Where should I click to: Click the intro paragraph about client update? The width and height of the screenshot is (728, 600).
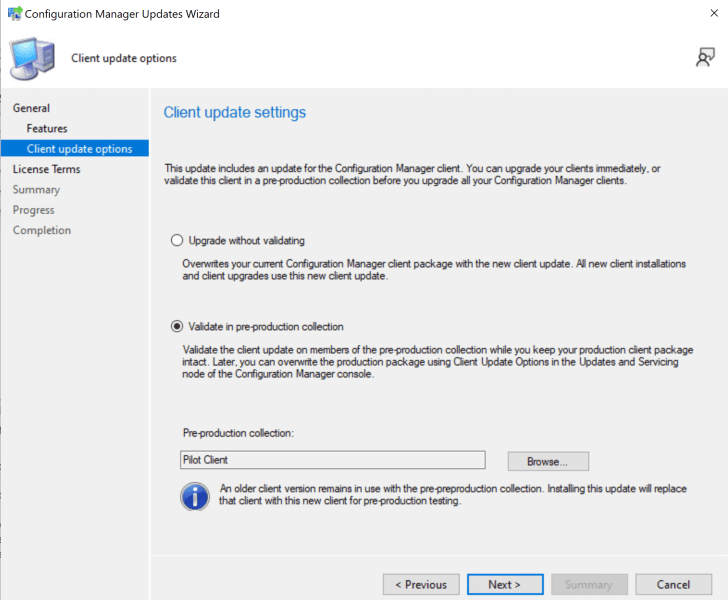click(412, 175)
